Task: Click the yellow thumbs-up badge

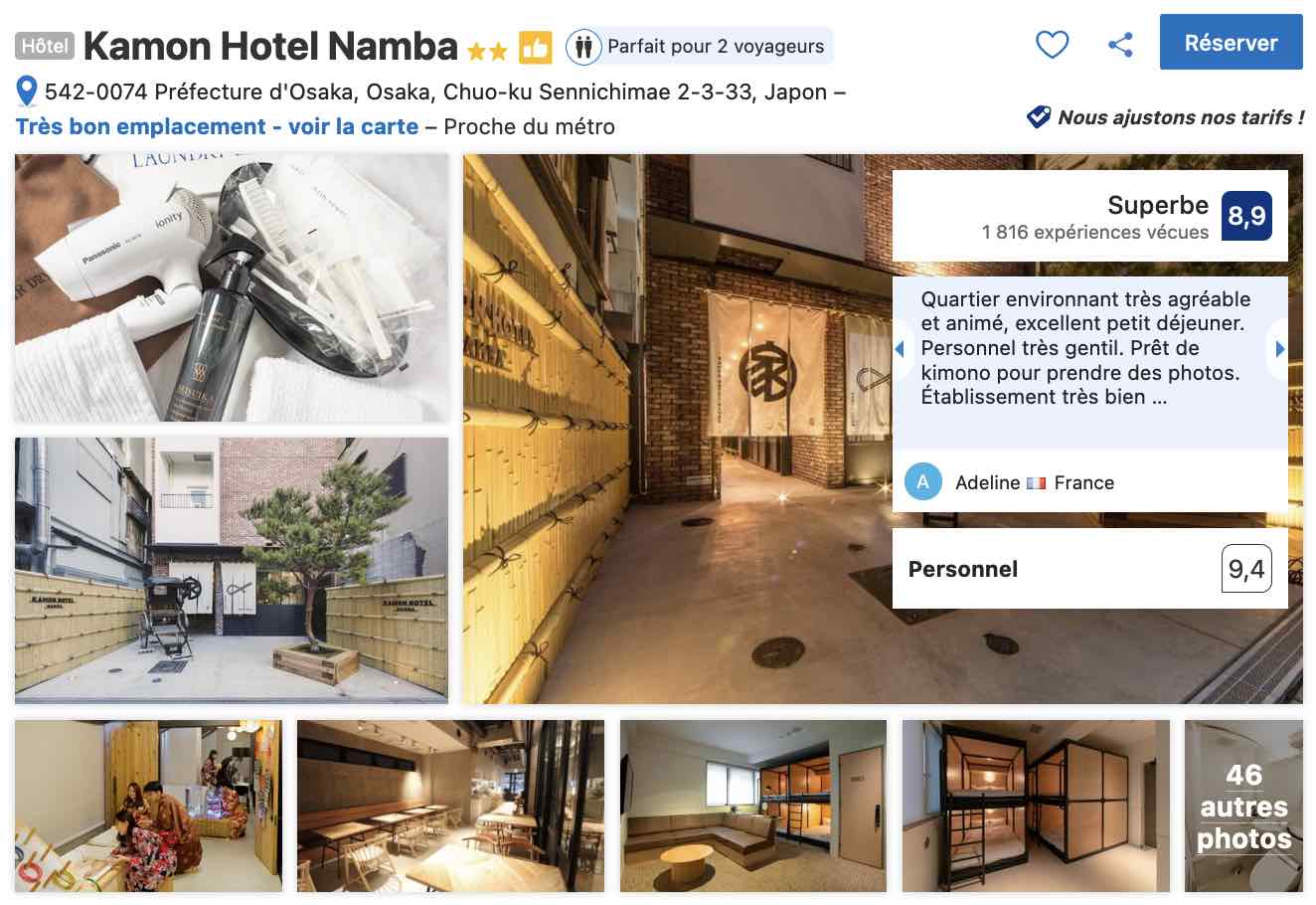Action: [x=536, y=46]
